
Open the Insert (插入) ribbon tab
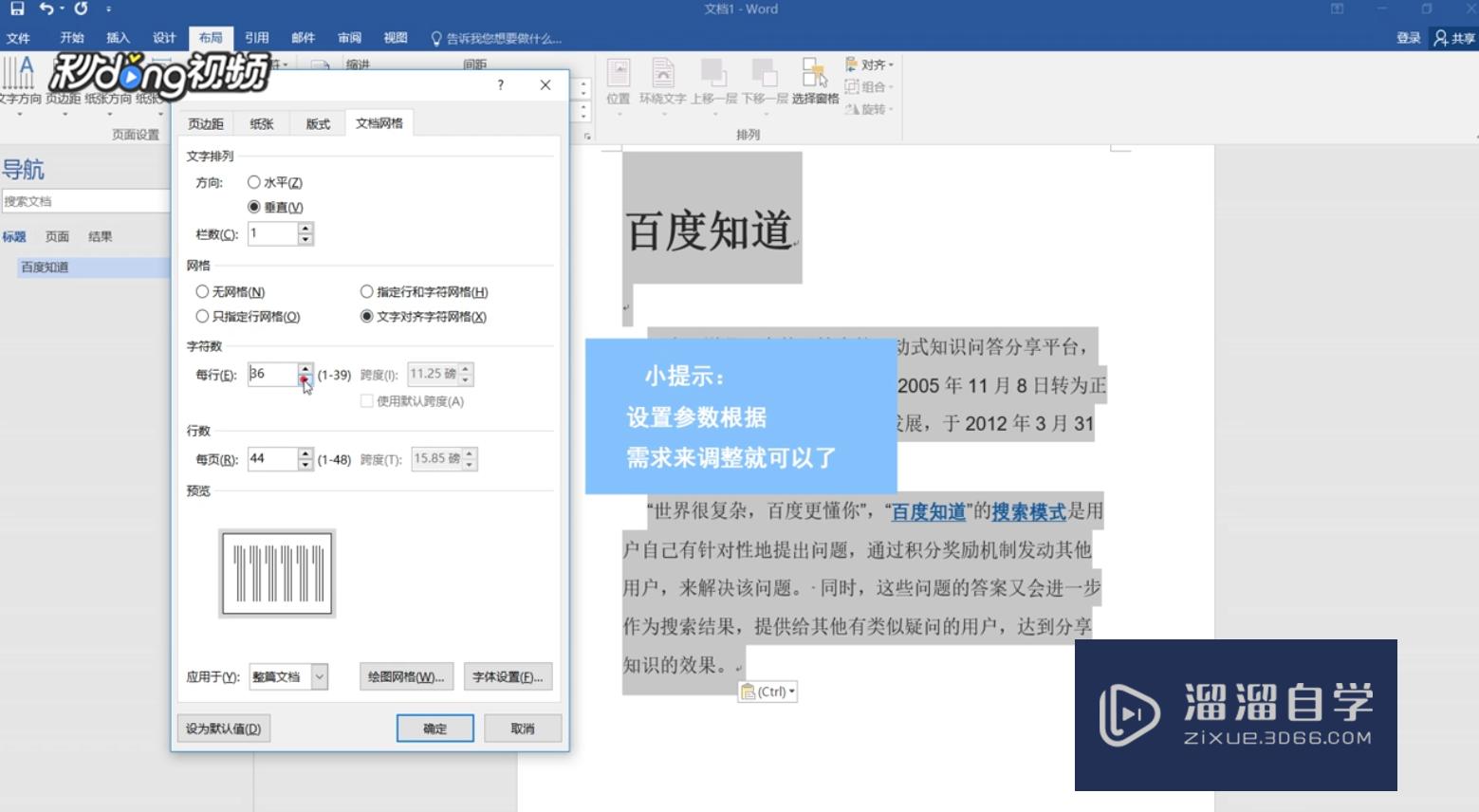click(118, 38)
